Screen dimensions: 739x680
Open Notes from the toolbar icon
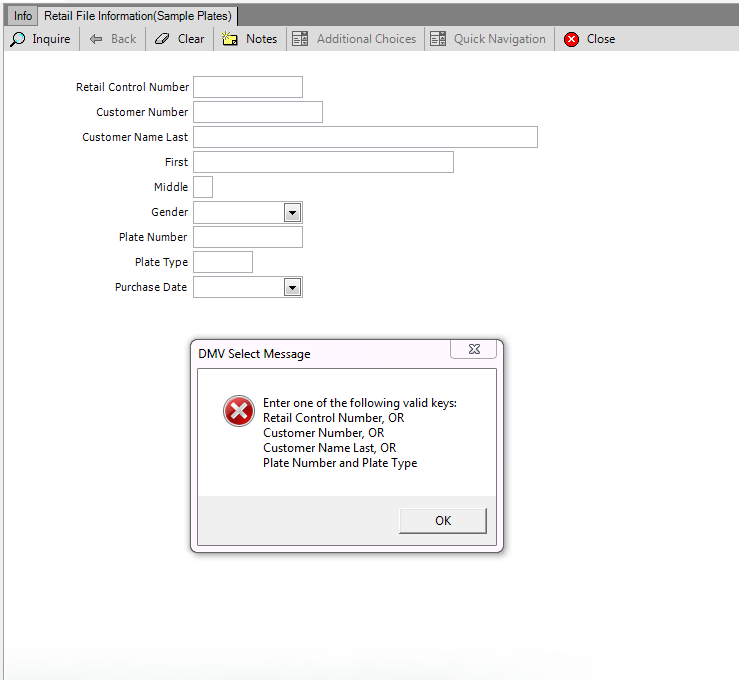pos(230,39)
